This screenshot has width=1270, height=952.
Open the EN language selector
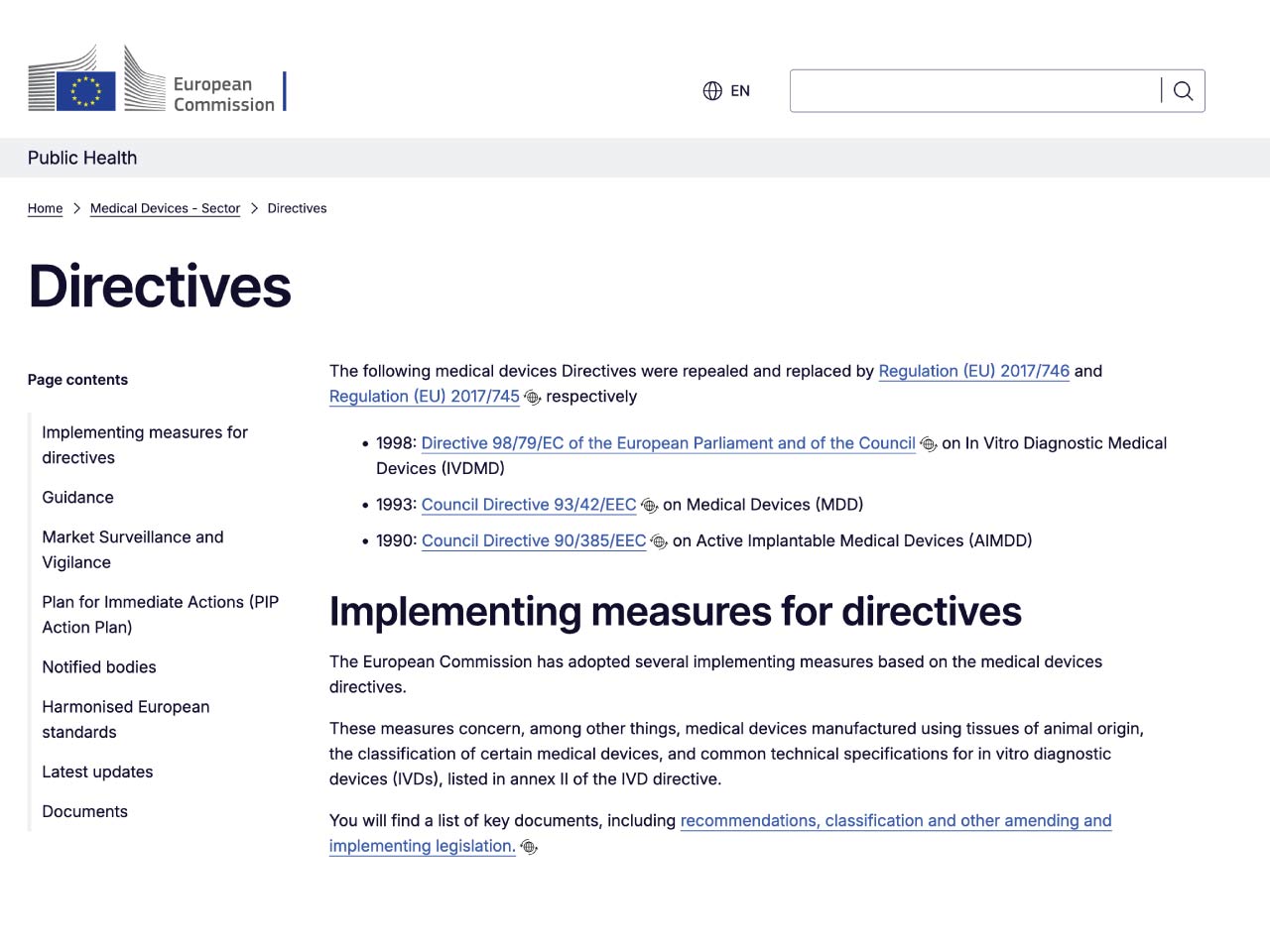(x=726, y=91)
